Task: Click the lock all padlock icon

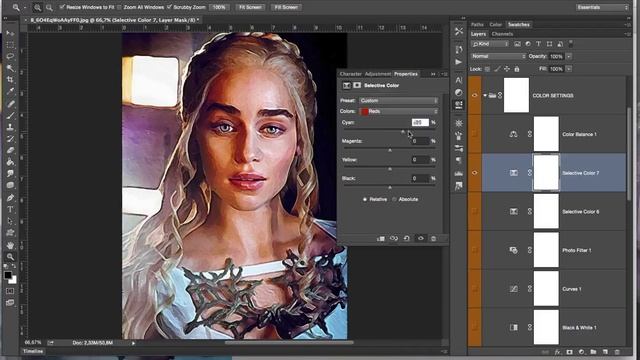Action: [x=517, y=69]
